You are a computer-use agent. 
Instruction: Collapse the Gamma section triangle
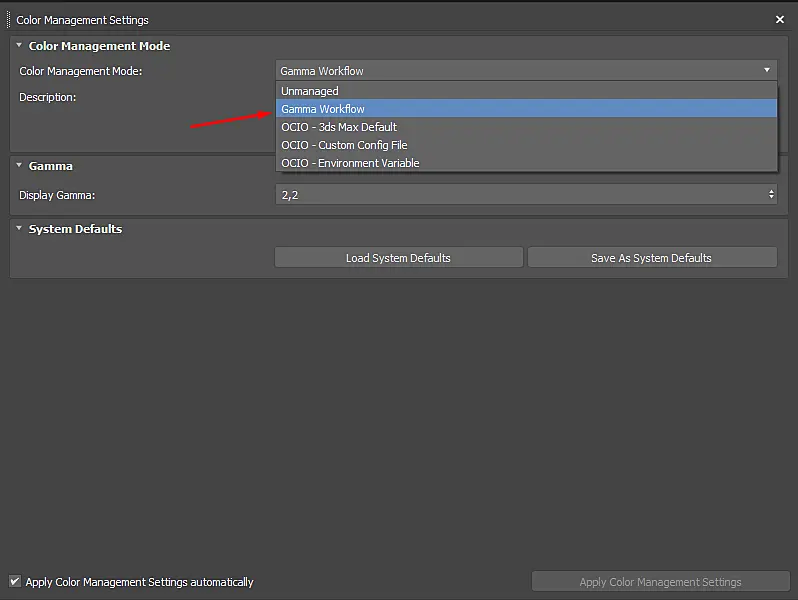(19, 165)
